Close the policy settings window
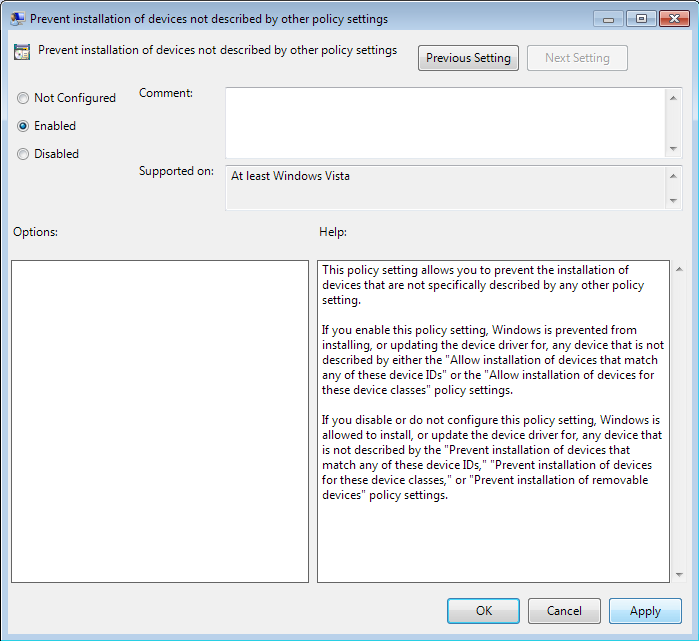The image size is (699, 641). coord(674,19)
